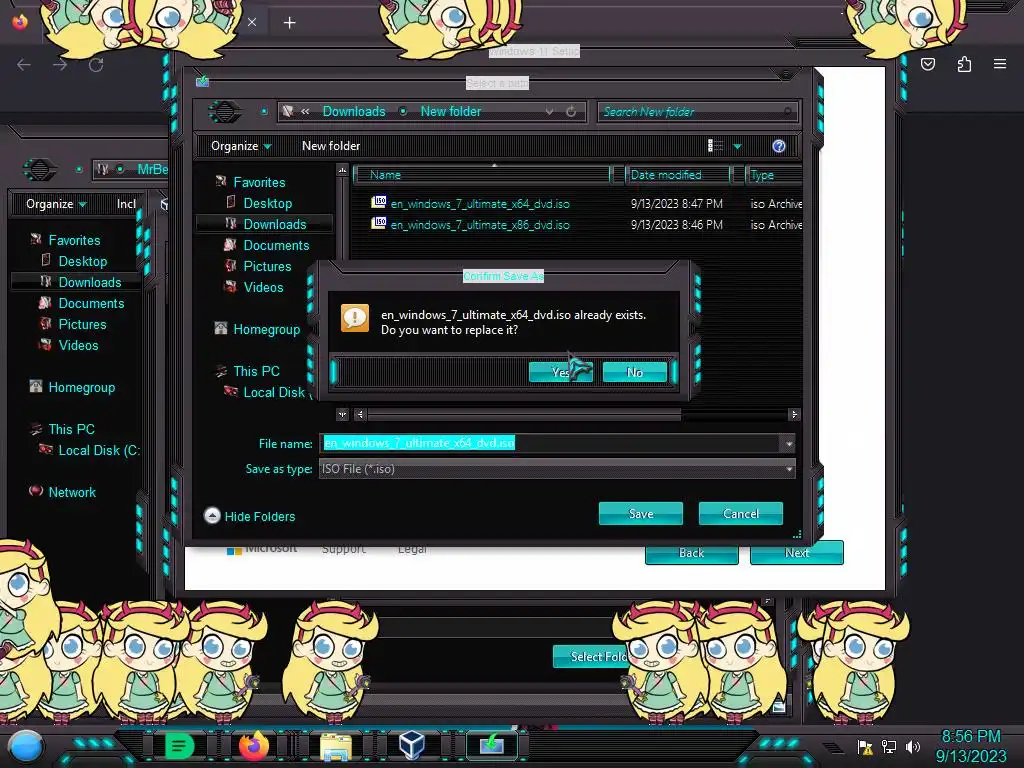This screenshot has height=768, width=1024.
Task: Click Yes in the Confirm Save As dialog
Action: [x=560, y=372]
